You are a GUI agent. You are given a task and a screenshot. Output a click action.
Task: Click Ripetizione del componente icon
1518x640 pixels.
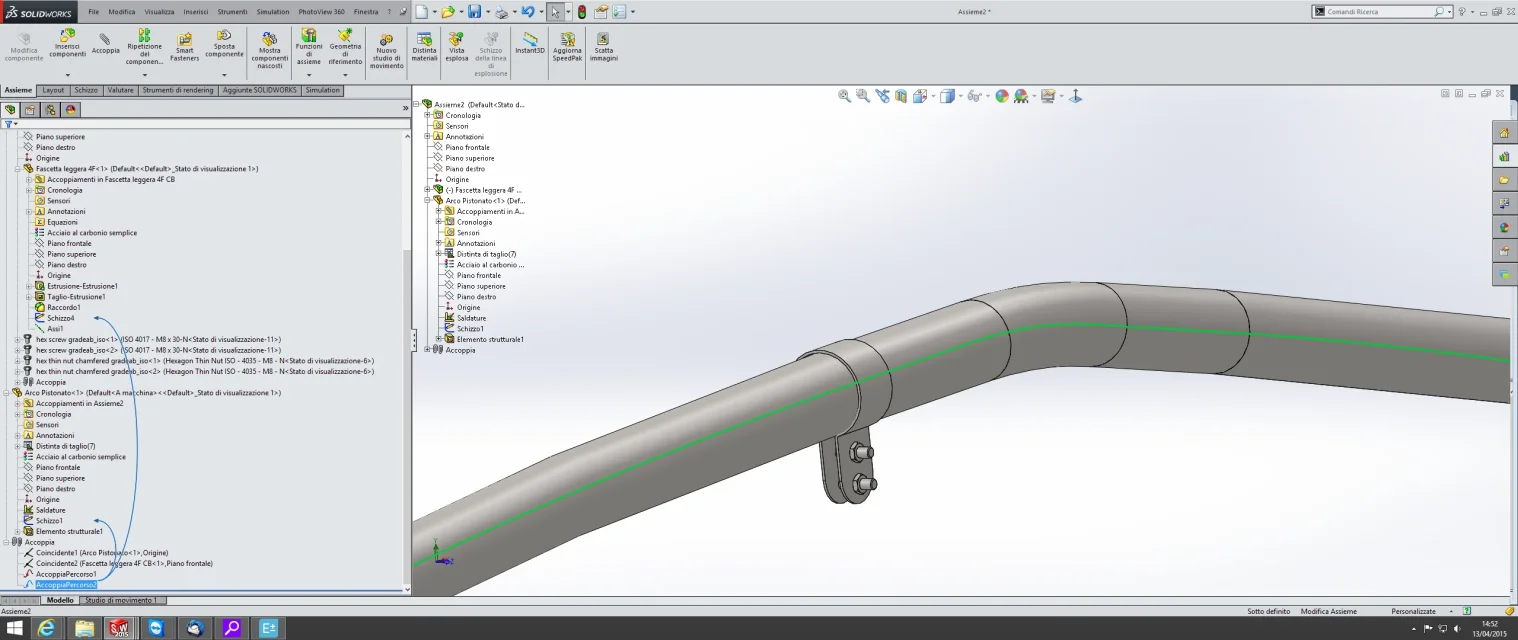[x=145, y=35]
